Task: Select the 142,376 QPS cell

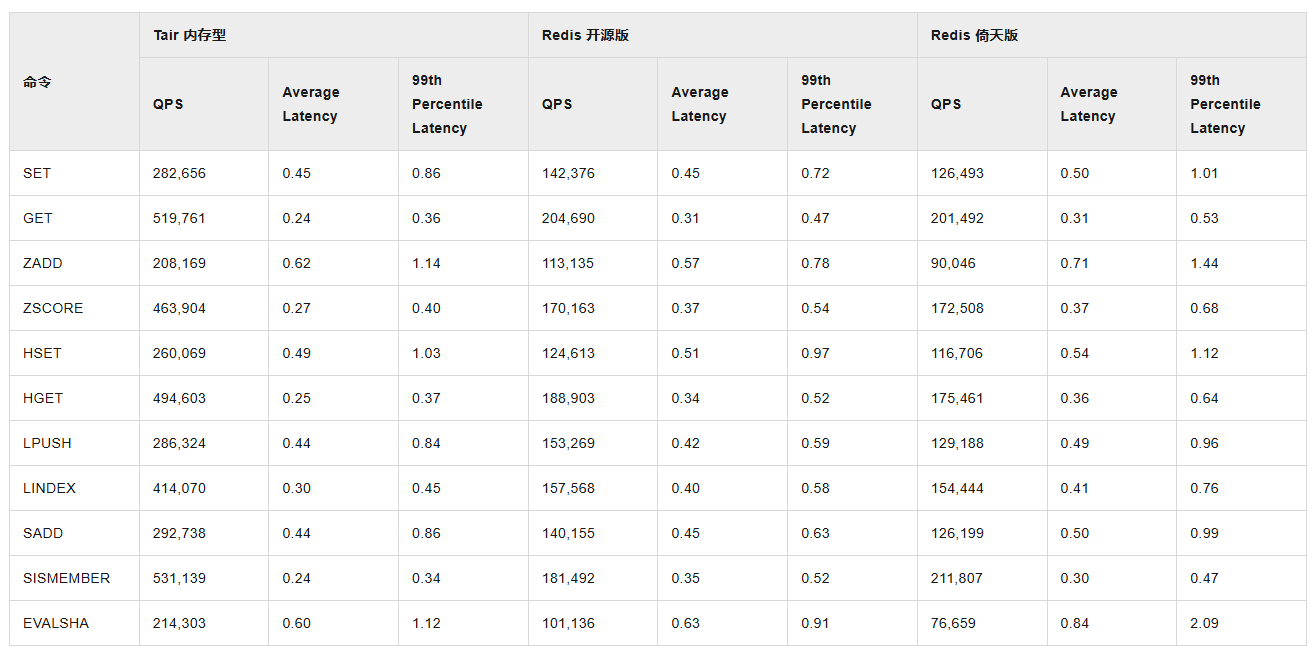Action: coord(568,173)
